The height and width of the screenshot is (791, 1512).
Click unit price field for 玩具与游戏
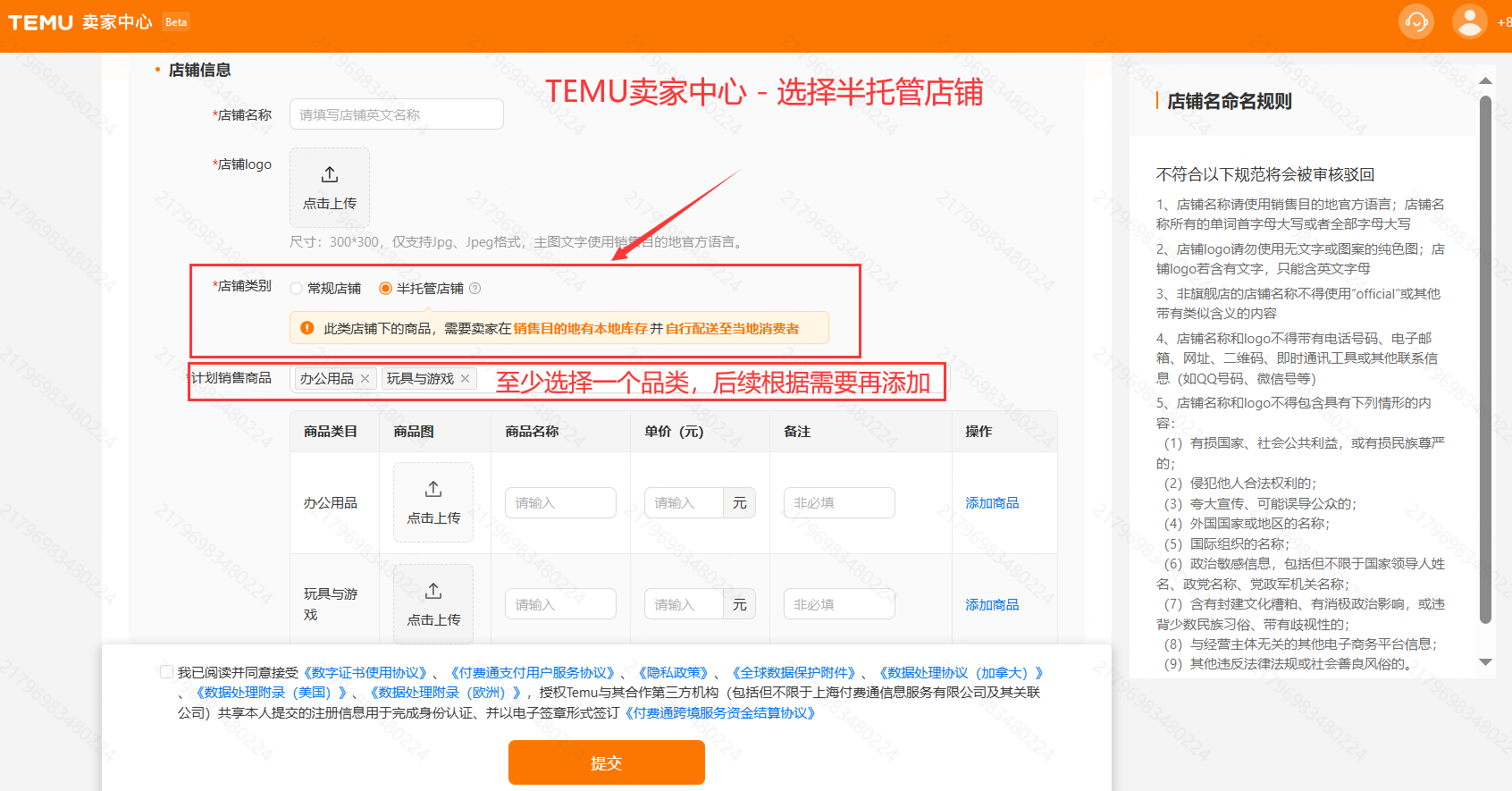point(684,604)
